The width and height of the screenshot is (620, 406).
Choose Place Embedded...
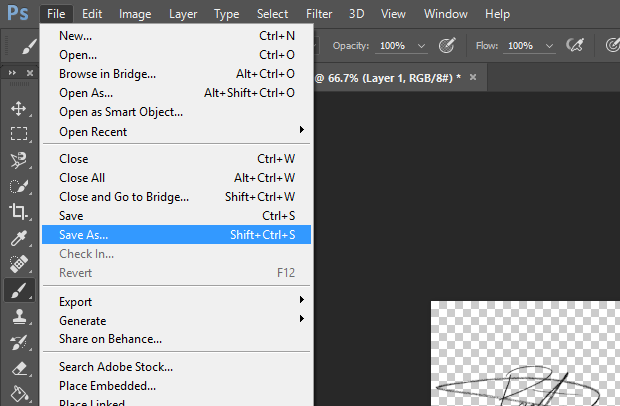[176, 386]
